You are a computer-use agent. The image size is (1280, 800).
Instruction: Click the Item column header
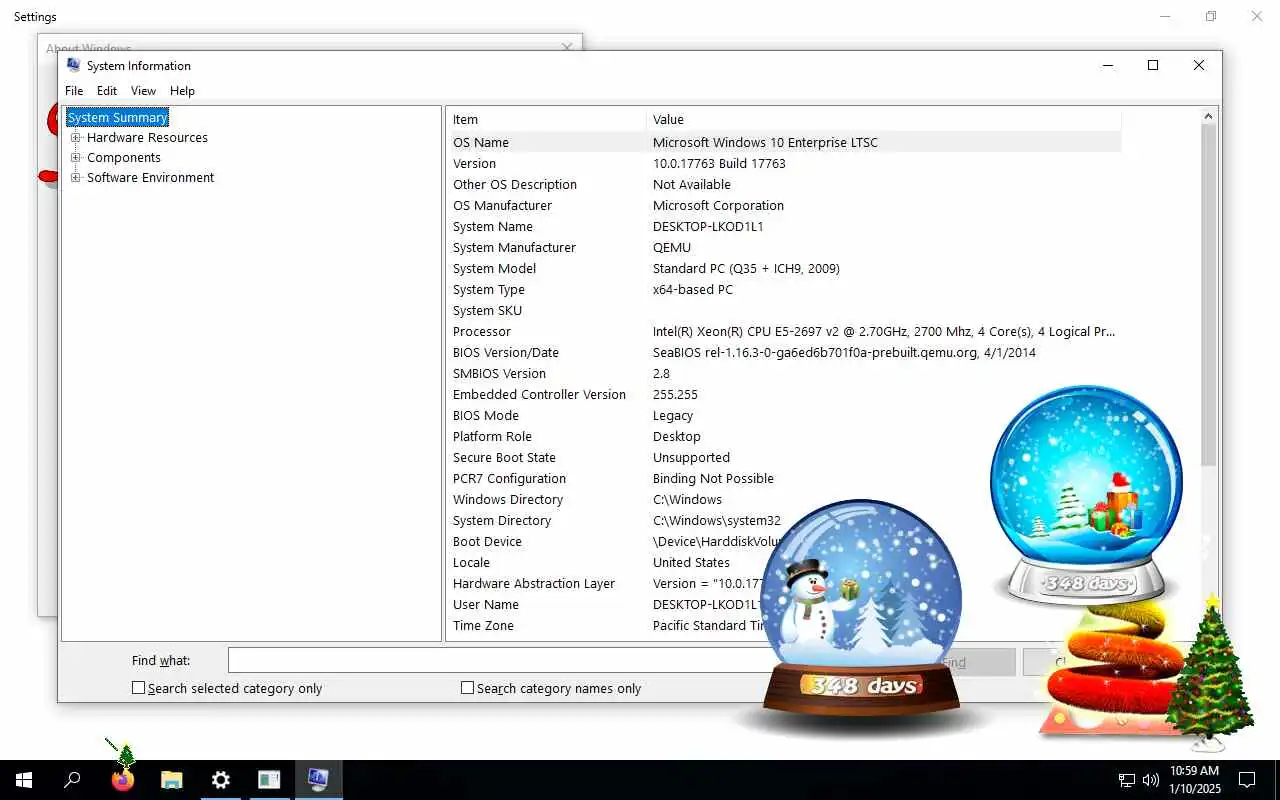point(546,119)
